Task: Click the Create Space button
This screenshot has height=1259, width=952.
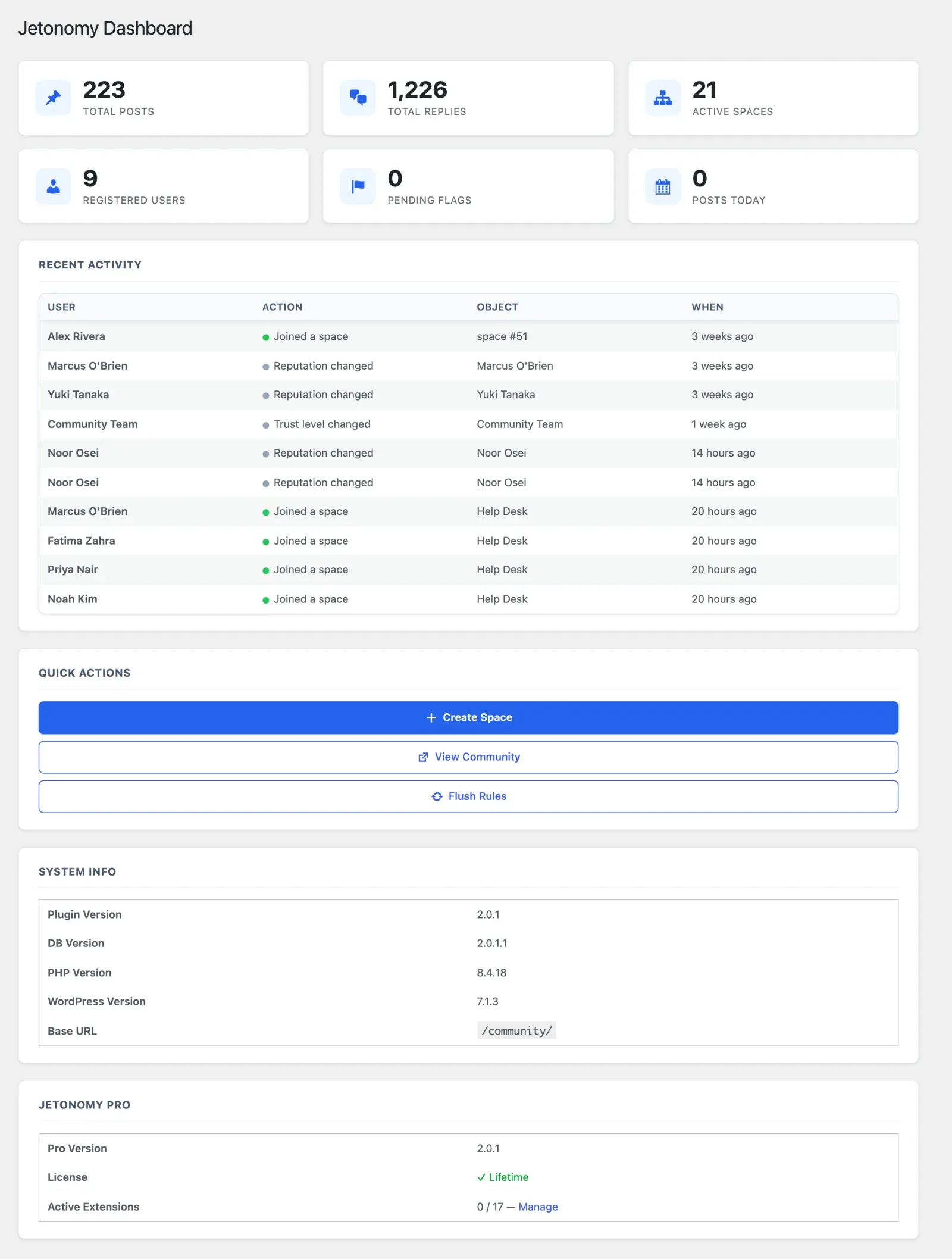Action: [x=468, y=718]
